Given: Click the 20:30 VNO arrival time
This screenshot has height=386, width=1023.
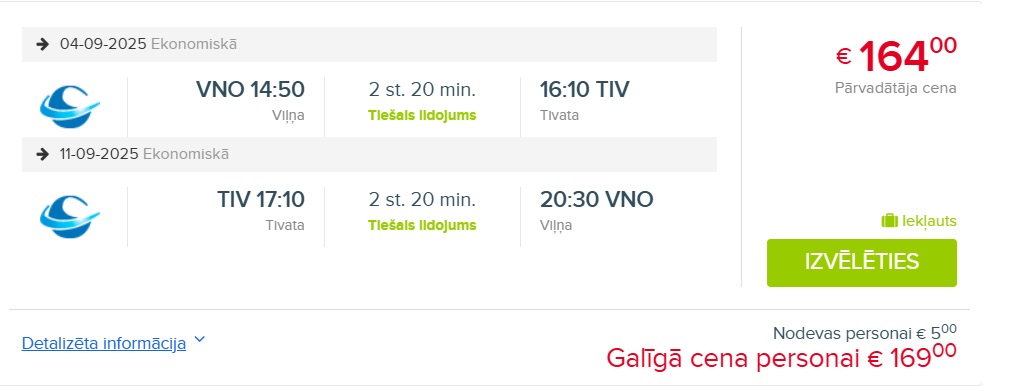Looking at the screenshot, I should pyautogui.click(x=596, y=200).
